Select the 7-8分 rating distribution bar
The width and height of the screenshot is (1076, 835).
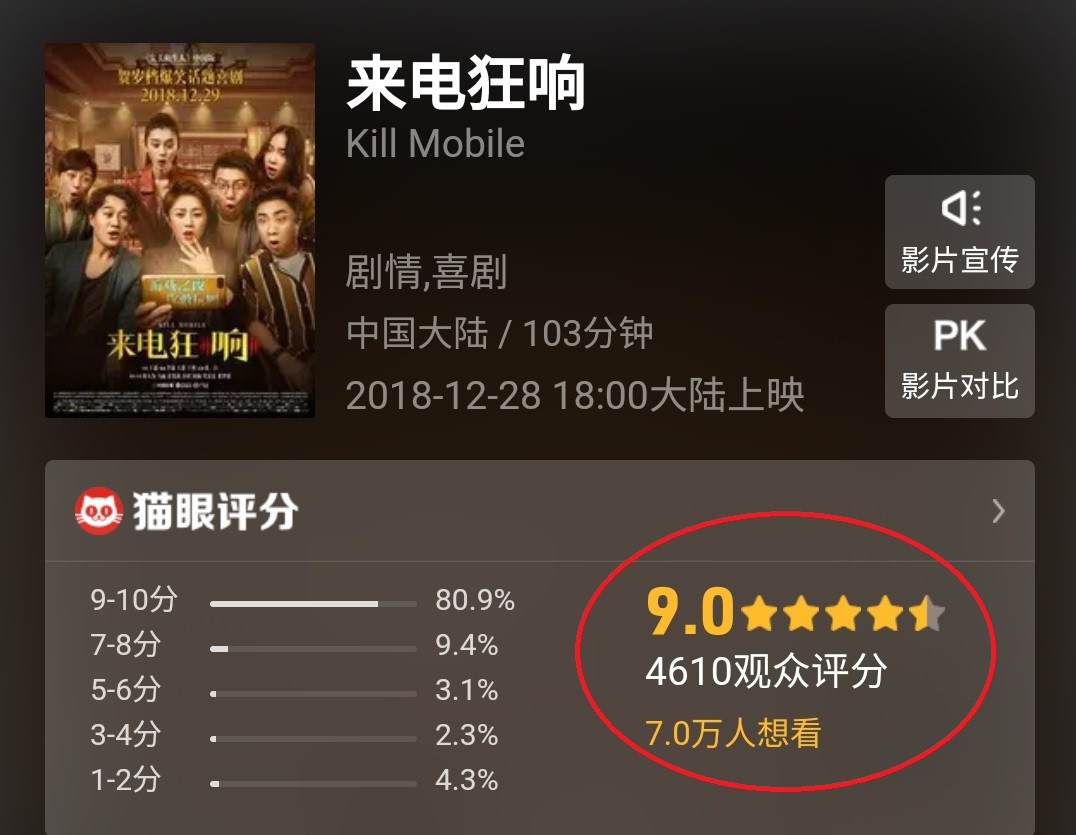click(313, 648)
